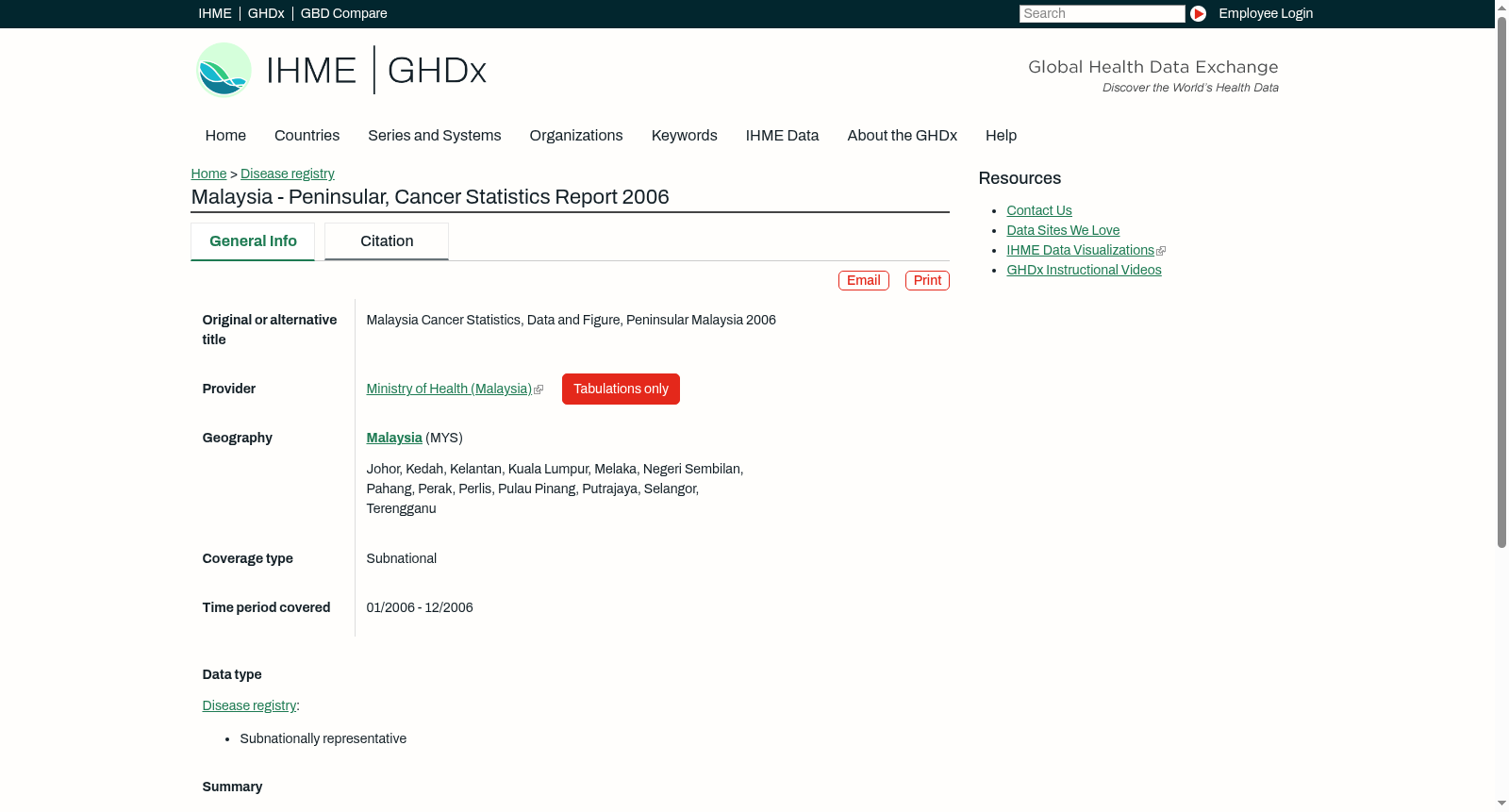The height and width of the screenshot is (812, 1509).
Task: Click the 'Summary' section label
Action: [232, 787]
